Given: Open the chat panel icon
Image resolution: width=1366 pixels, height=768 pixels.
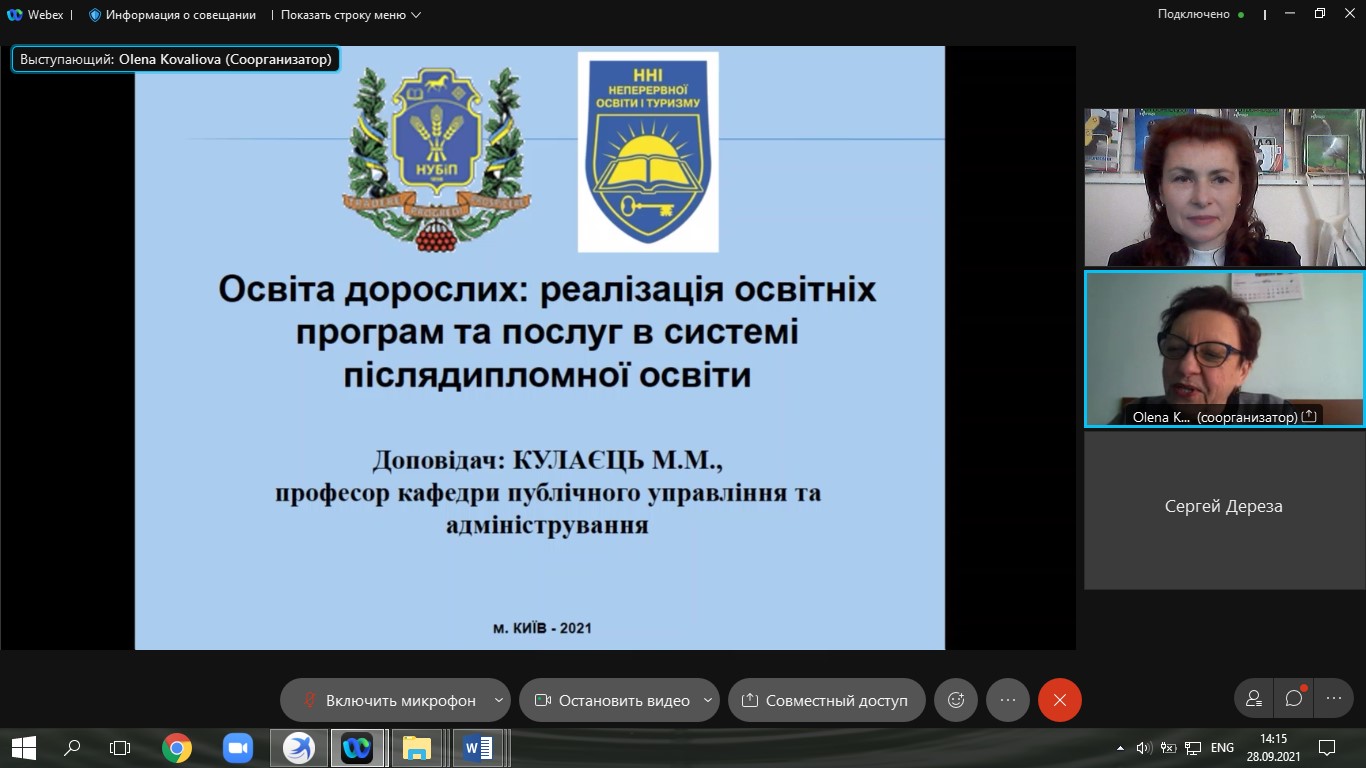Looking at the screenshot, I should (x=1294, y=699).
